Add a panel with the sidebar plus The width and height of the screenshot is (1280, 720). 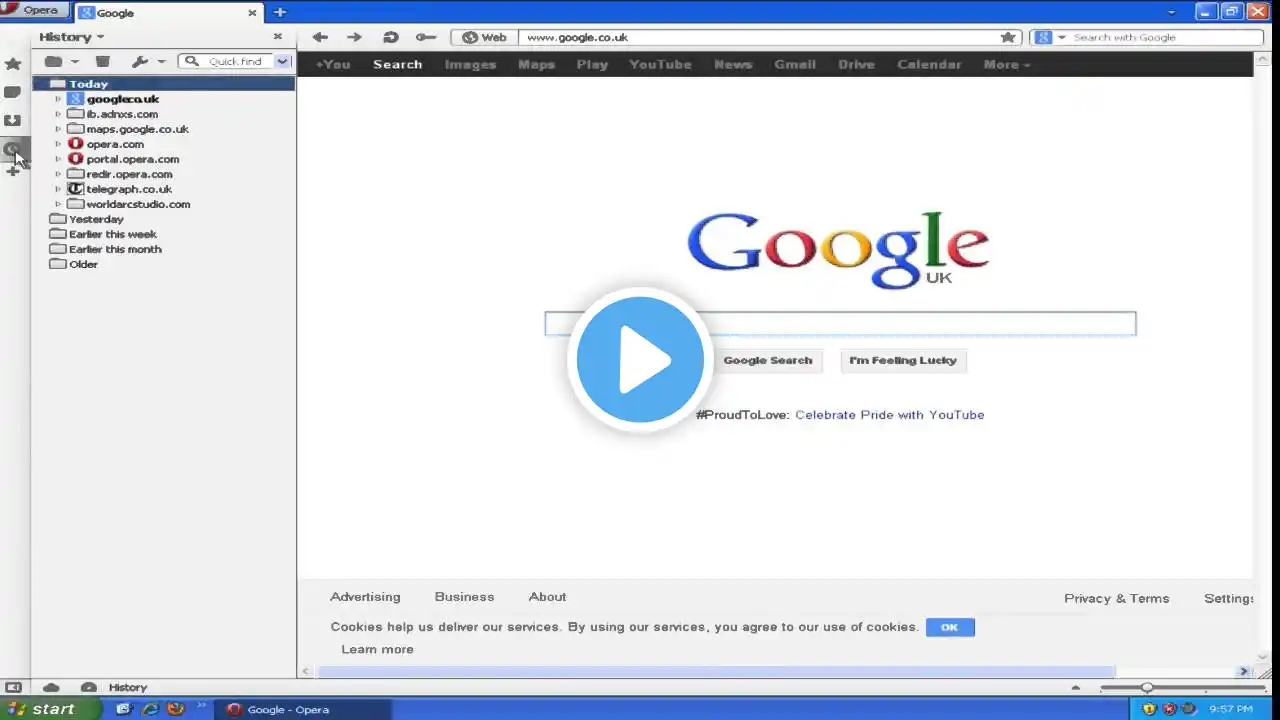(x=13, y=171)
